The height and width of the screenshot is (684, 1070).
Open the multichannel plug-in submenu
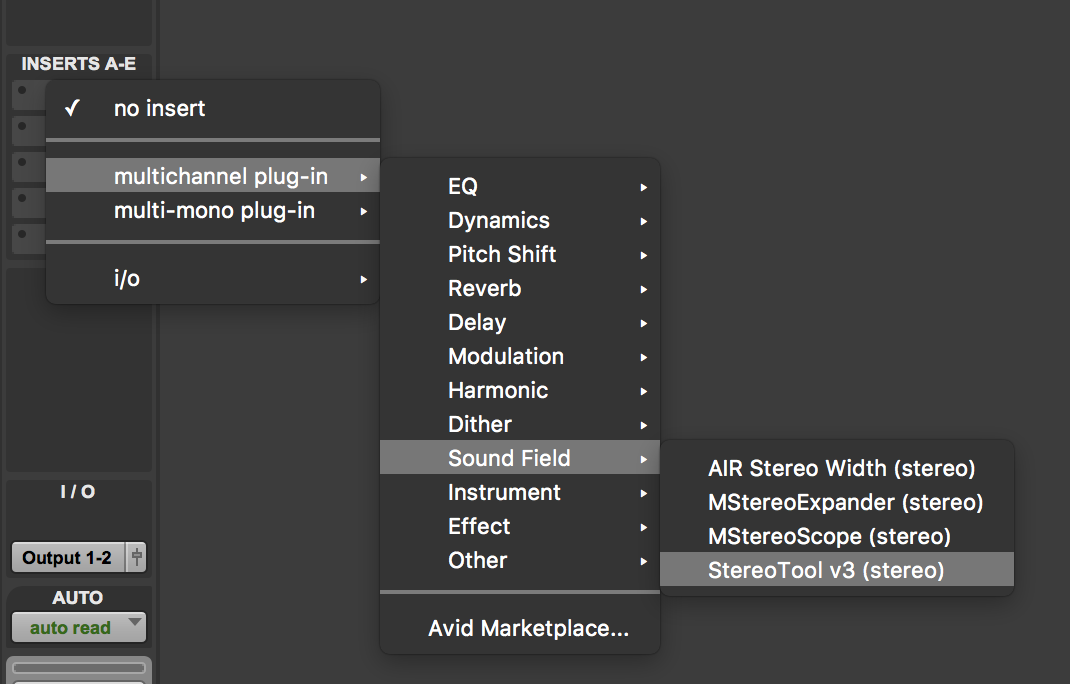tap(212, 176)
